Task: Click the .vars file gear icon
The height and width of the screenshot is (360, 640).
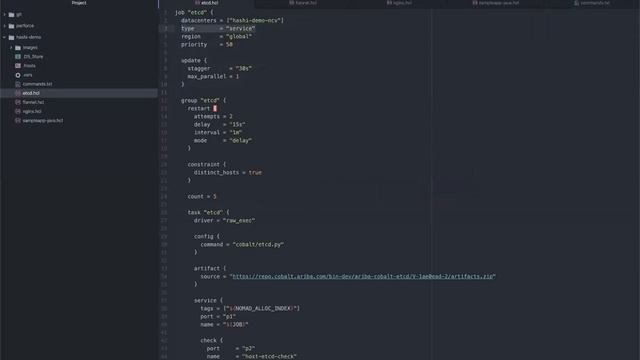Action: tap(18, 75)
